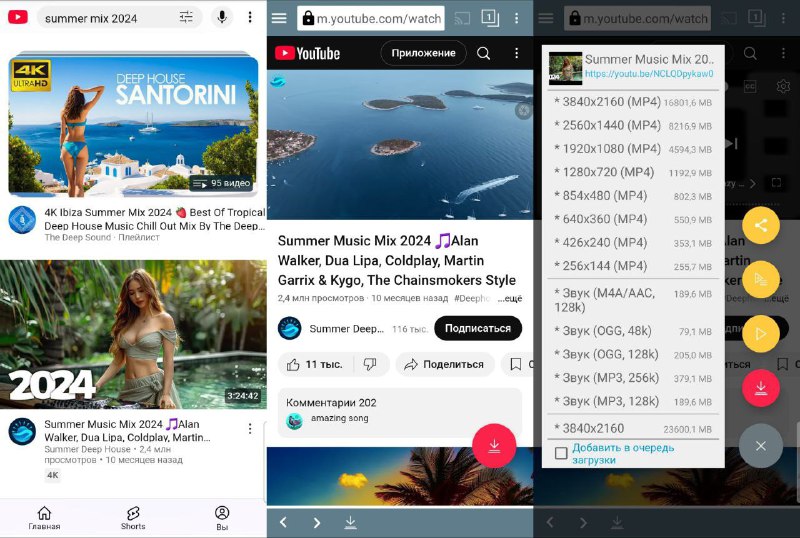Open The Deep Sound channel avatar
Screen dimensions: 800x538
[22, 220]
